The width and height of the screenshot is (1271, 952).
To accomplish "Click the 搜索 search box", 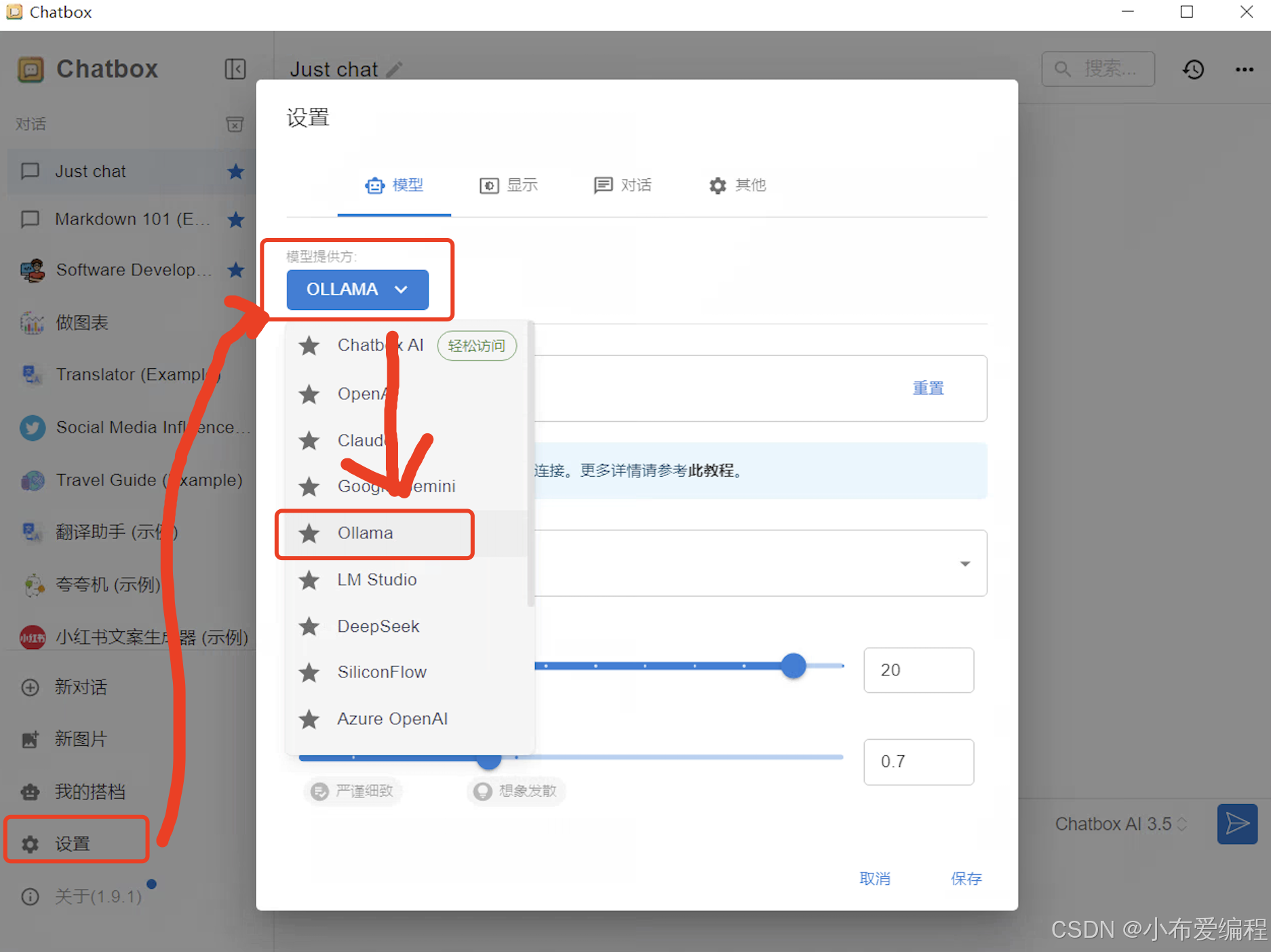I will coord(1098,69).
